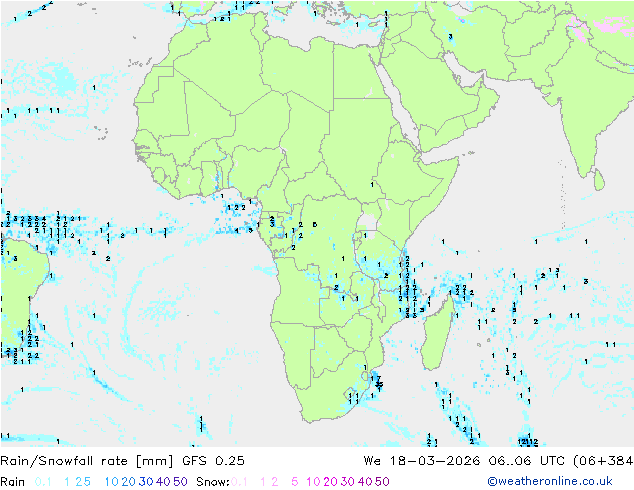Pick the Rain 0.1 legend color value
Screen dimensions: 634x490
43,482
